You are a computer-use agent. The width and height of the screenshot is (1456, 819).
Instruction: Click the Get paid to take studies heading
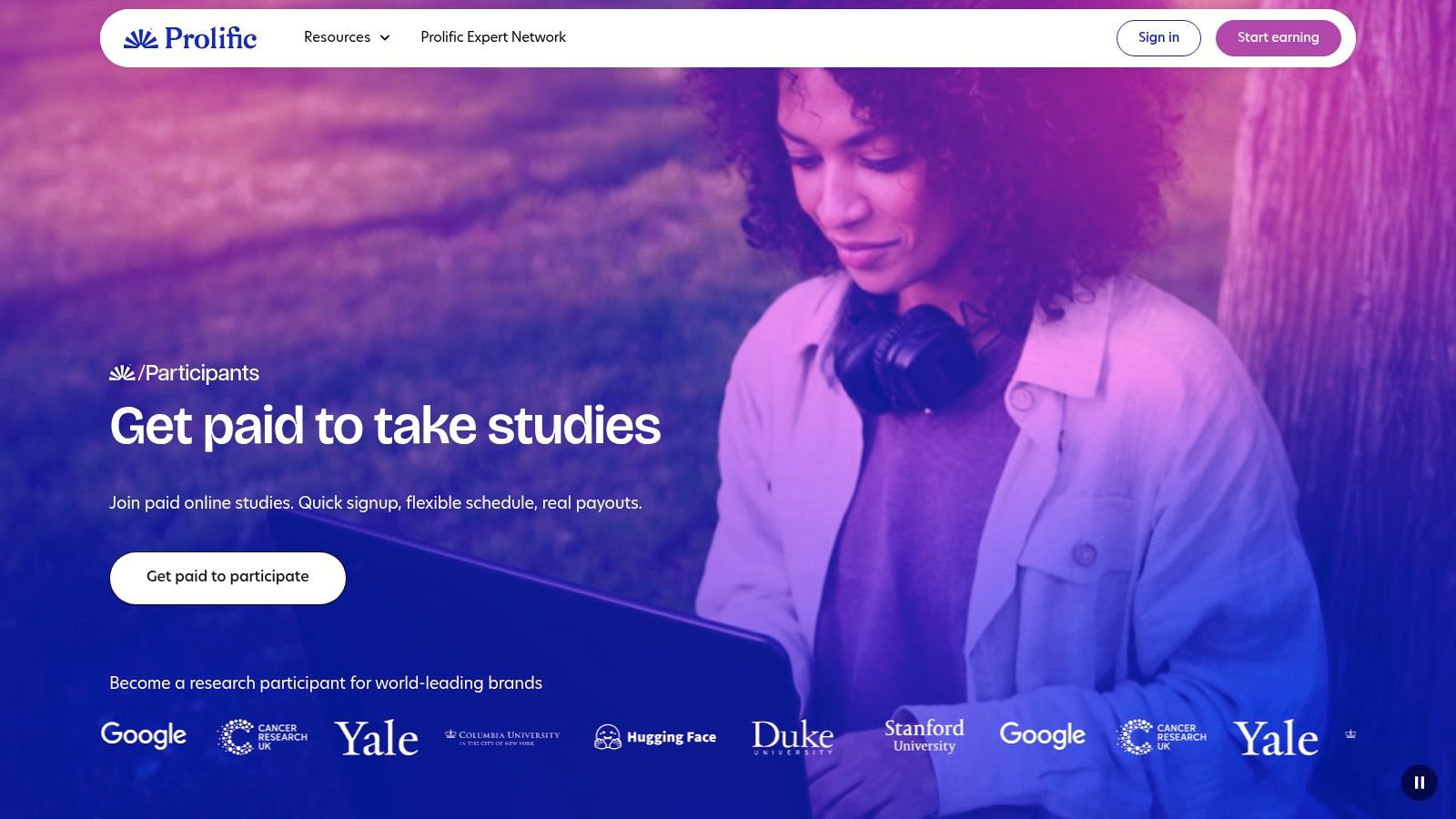[386, 426]
